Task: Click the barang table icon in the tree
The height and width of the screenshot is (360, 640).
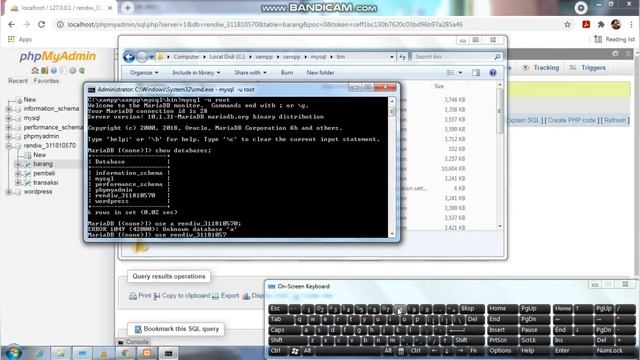Action: coord(27,164)
